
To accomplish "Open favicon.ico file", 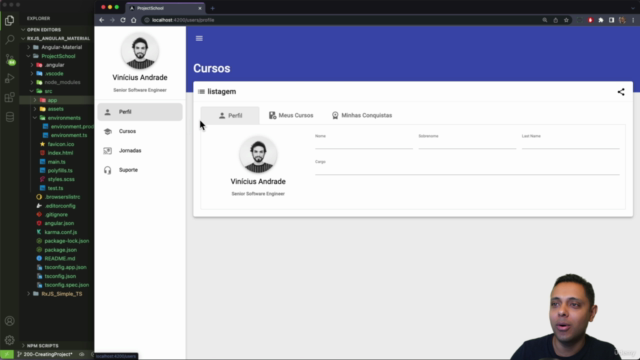I will [x=61, y=144].
